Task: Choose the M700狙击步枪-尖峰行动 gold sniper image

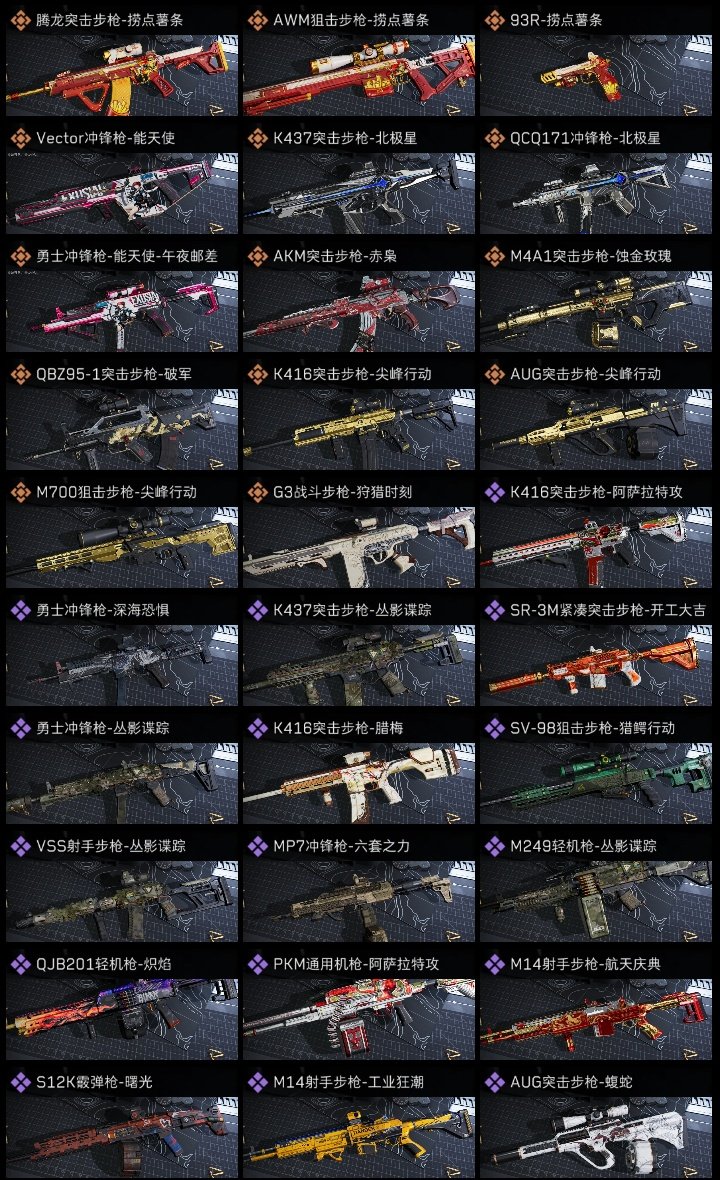Action: click(x=122, y=547)
